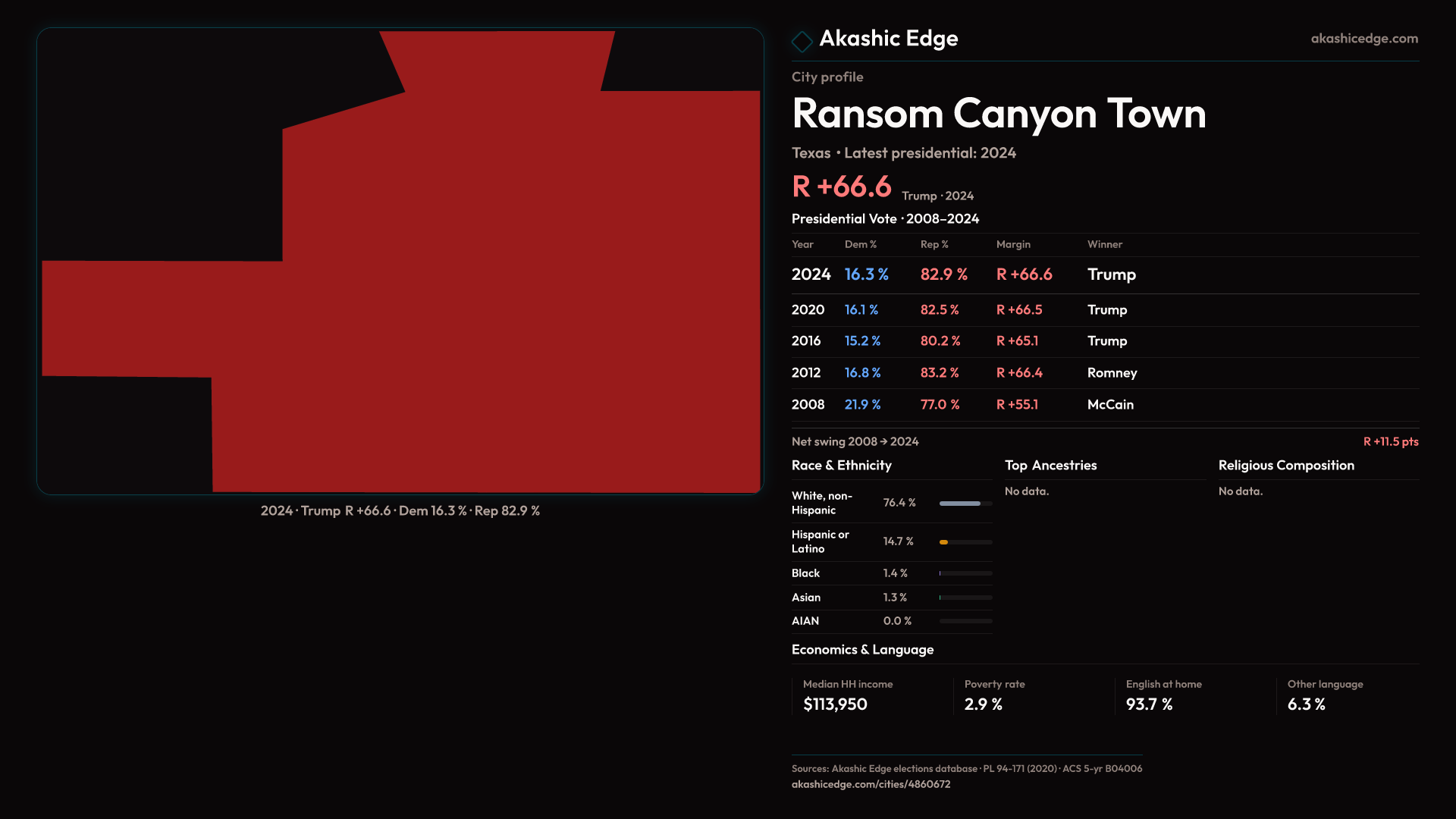Click the English at home stat
This screenshot has width=1456, height=819.
1163,695
